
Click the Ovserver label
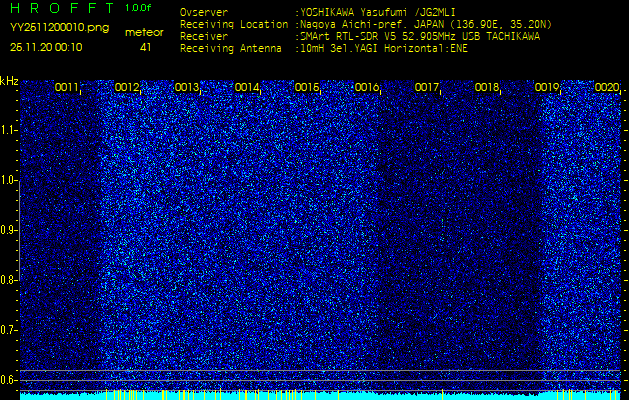pyautogui.click(x=204, y=12)
